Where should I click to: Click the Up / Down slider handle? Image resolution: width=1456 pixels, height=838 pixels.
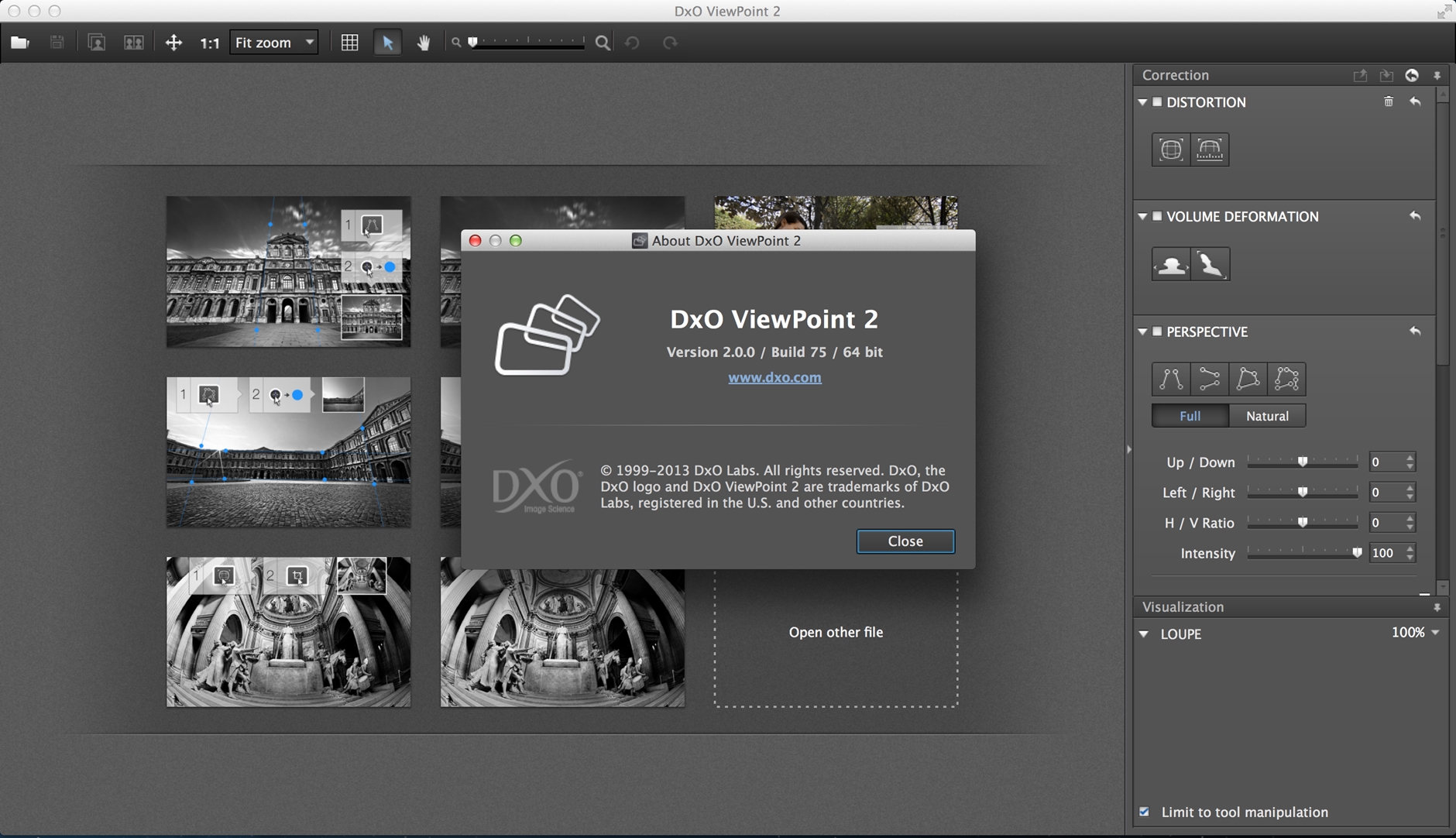click(x=1303, y=462)
